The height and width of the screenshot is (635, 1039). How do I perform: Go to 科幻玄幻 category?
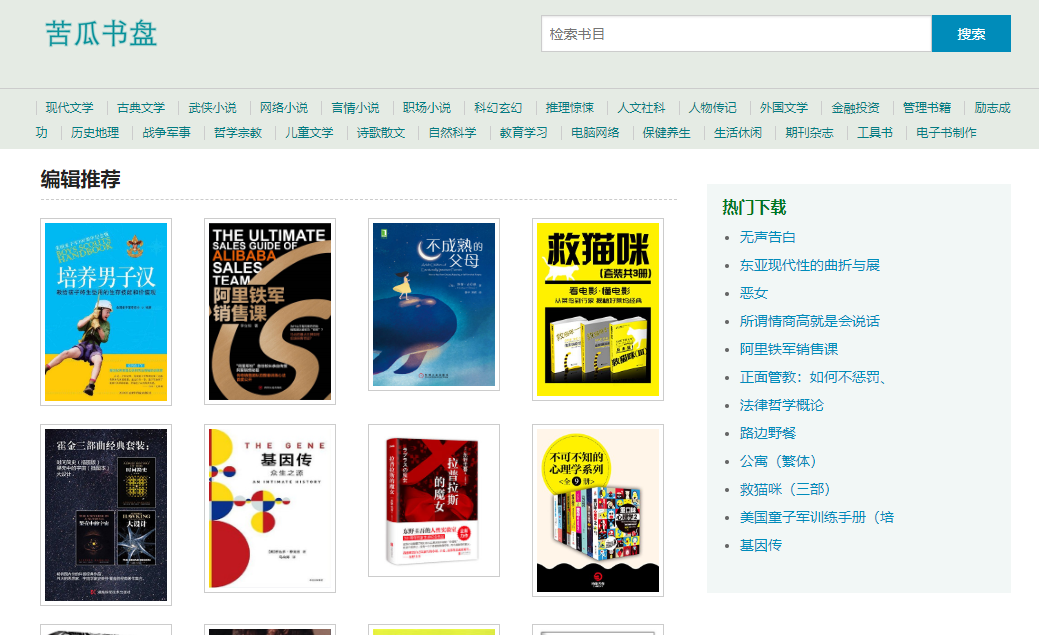pos(498,107)
